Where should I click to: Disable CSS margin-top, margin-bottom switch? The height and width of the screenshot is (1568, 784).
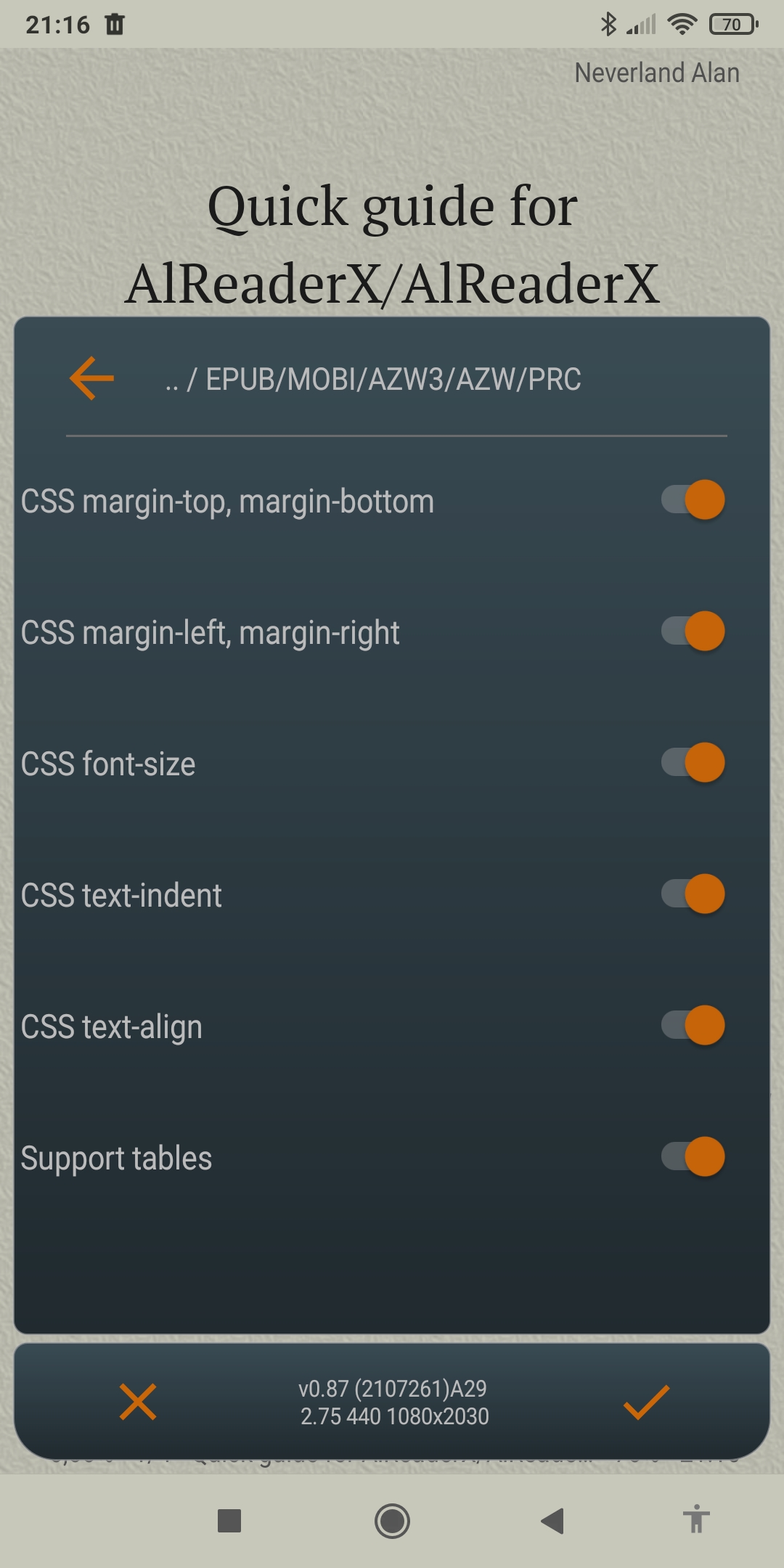point(693,500)
